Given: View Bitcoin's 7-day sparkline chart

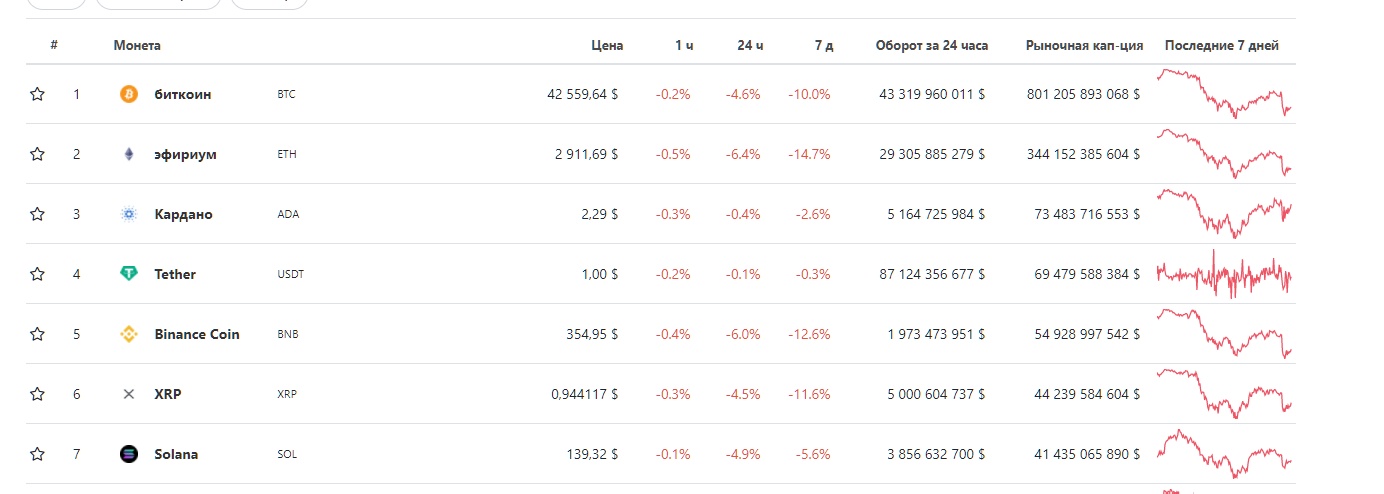Looking at the screenshot, I should point(1224,94).
